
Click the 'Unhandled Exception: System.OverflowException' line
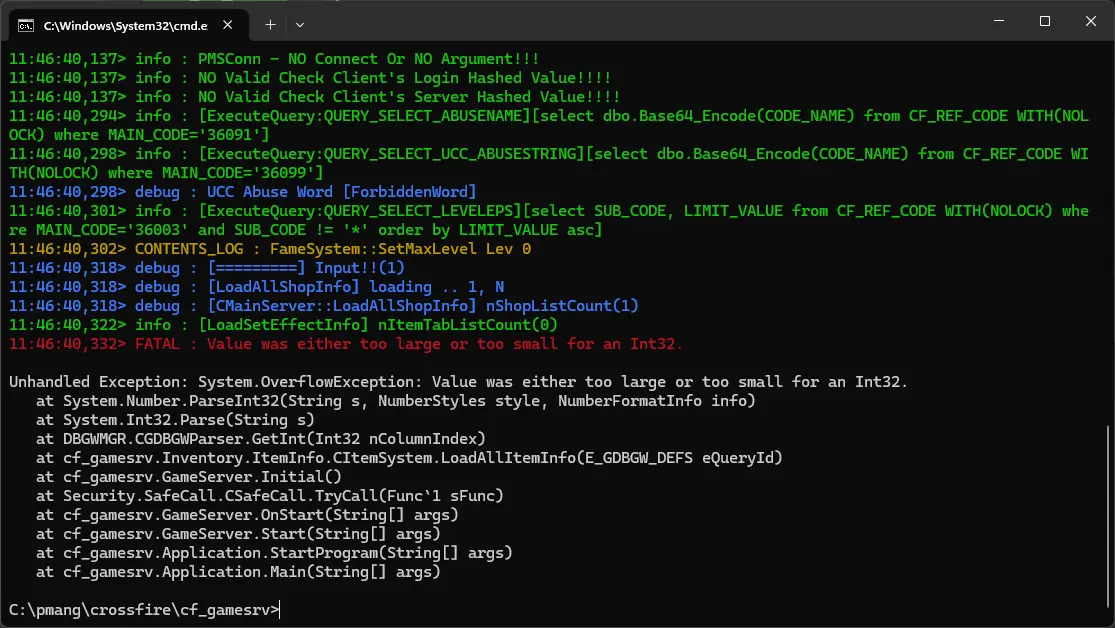click(459, 382)
